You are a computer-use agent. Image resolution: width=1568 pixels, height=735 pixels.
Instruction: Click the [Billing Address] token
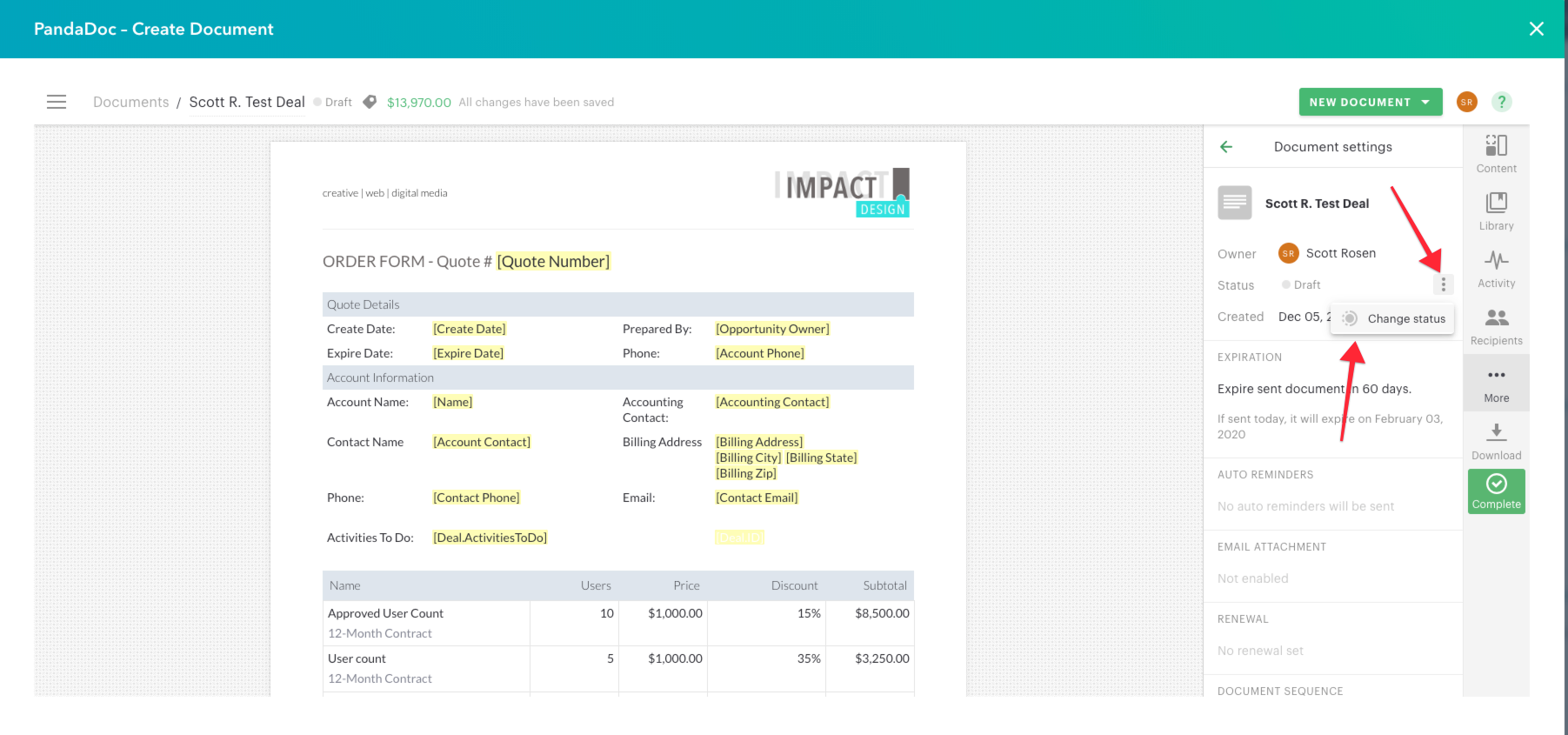[759, 442]
